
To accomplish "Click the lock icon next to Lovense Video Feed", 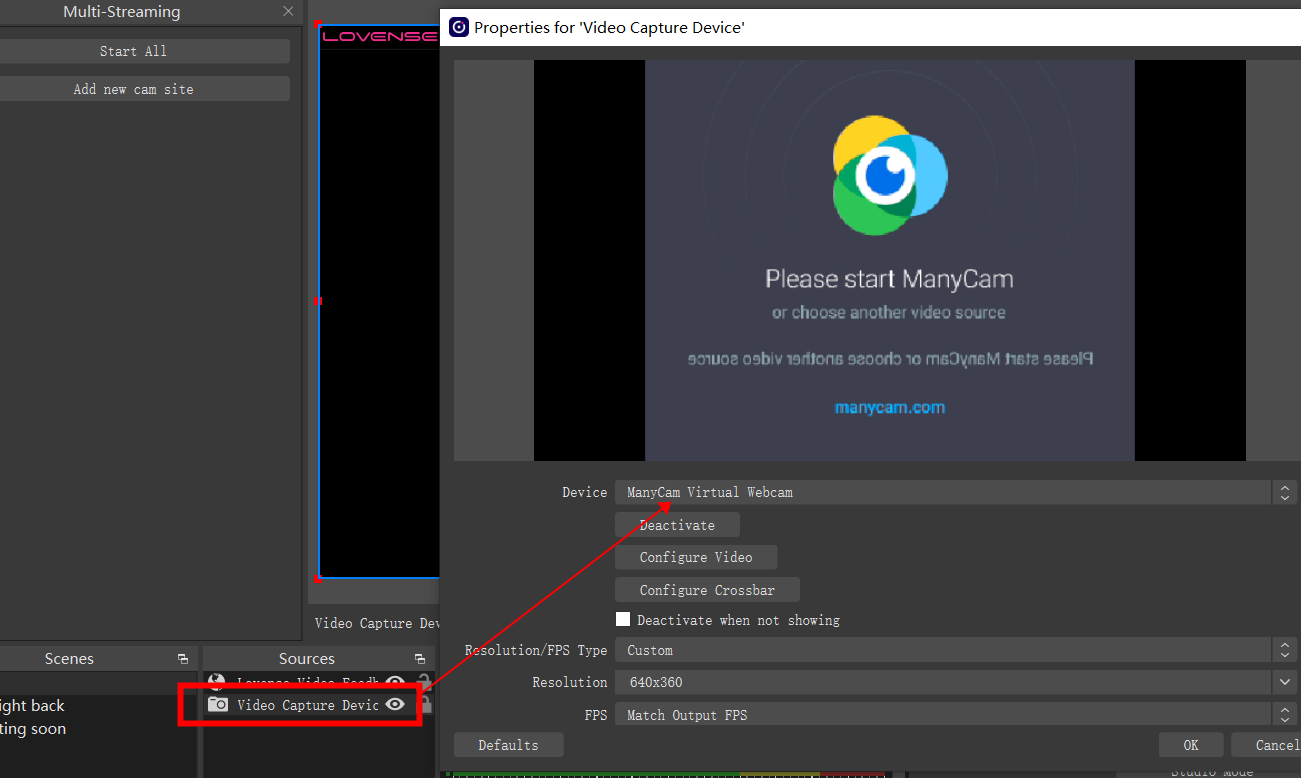I will [425, 681].
